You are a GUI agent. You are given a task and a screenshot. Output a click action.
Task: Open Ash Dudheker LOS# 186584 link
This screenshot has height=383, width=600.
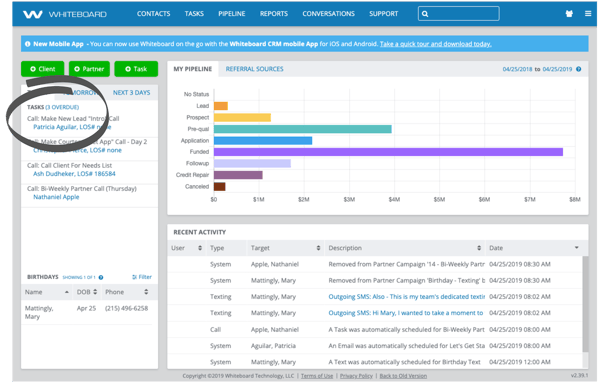(74, 174)
